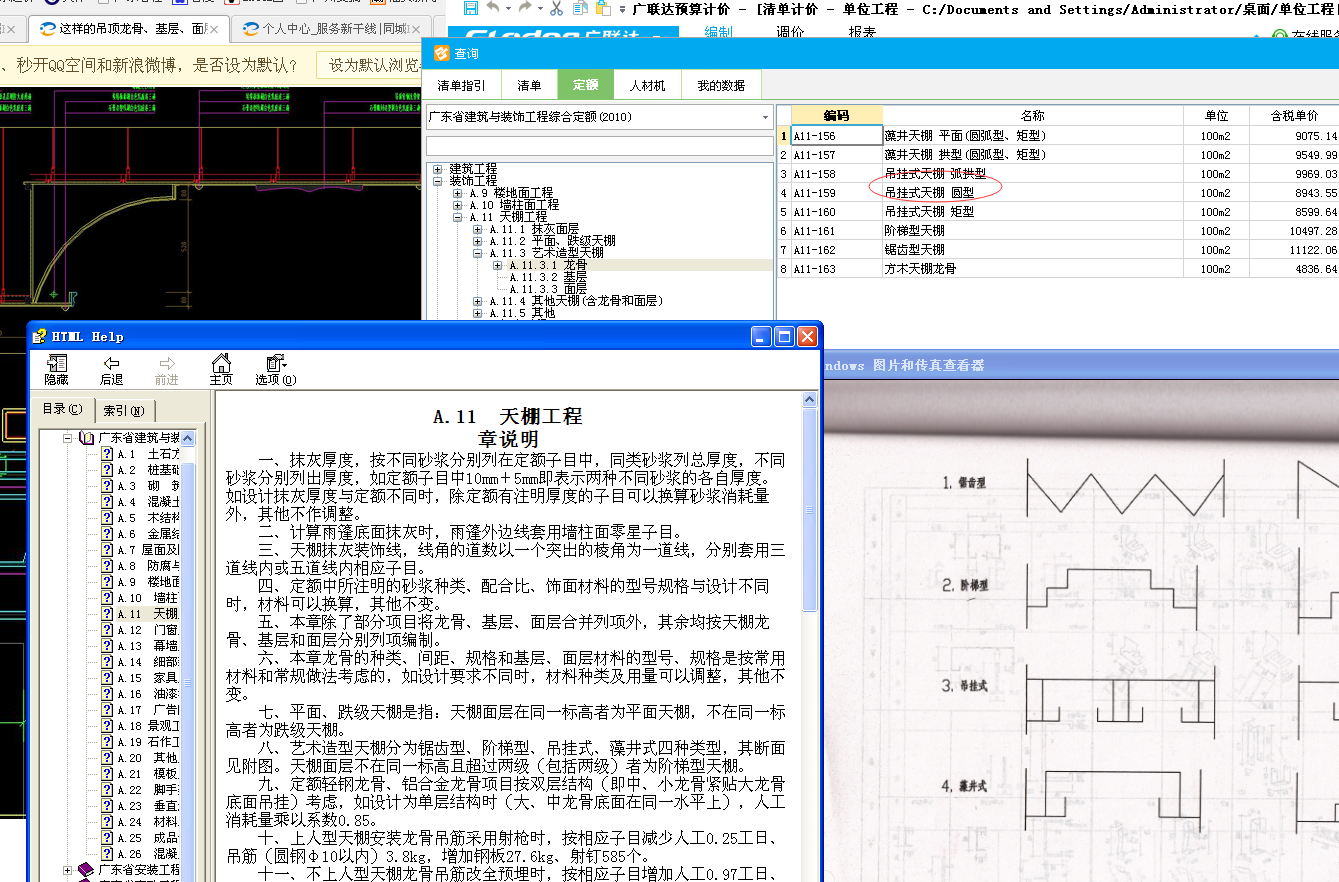
Task: Expand the A.11.2 平面、跌级天棚 node
Action: pos(478,241)
